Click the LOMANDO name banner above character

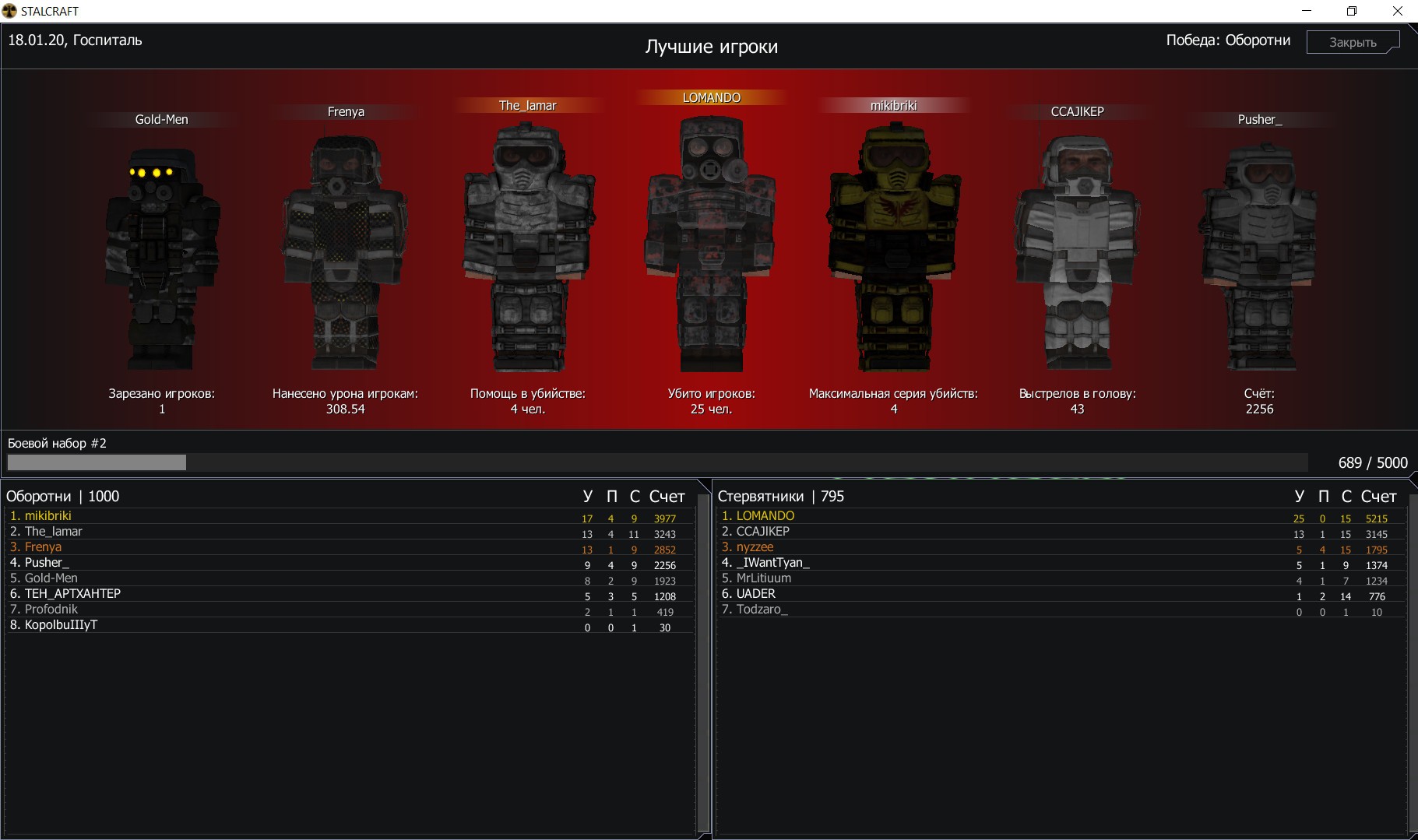point(711,97)
